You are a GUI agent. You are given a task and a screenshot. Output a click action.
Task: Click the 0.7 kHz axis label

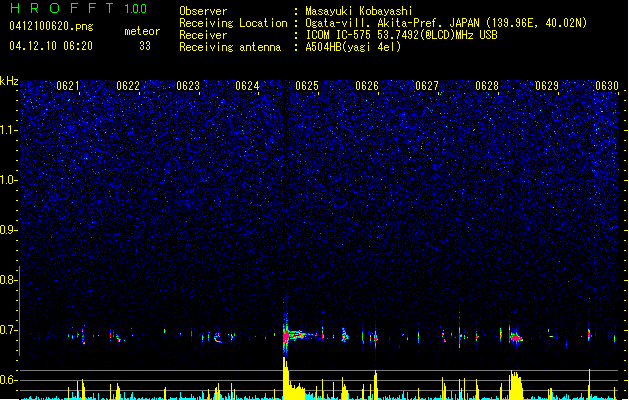pyautogui.click(x=8, y=330)
